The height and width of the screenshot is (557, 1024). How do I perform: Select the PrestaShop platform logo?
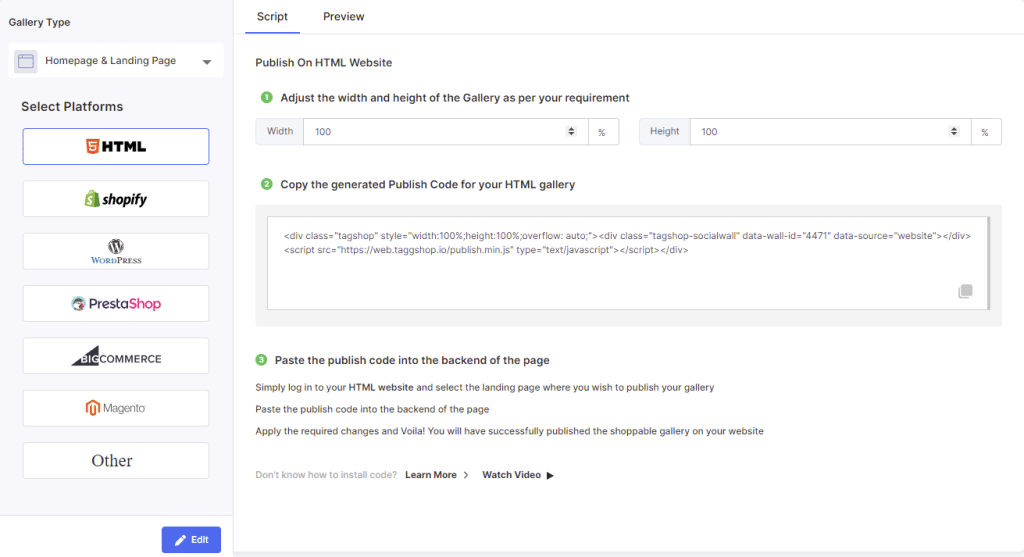click(116, 304)
